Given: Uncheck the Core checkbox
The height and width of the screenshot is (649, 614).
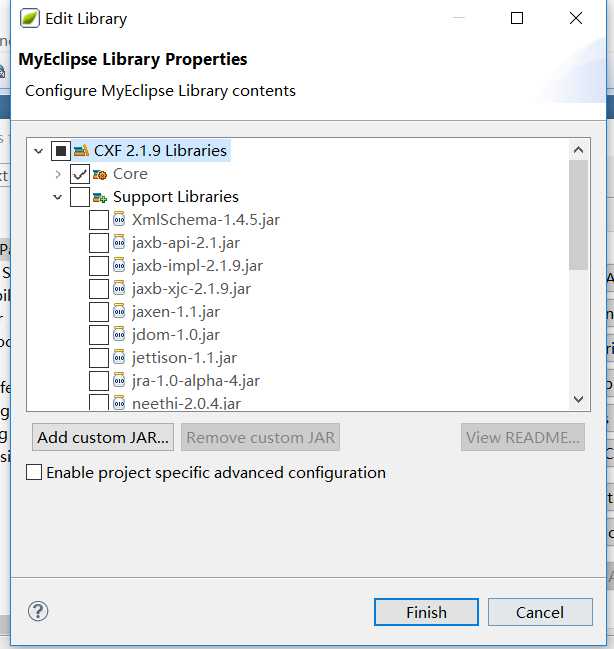Looking at the screenshot, I should tap(79, 174).
